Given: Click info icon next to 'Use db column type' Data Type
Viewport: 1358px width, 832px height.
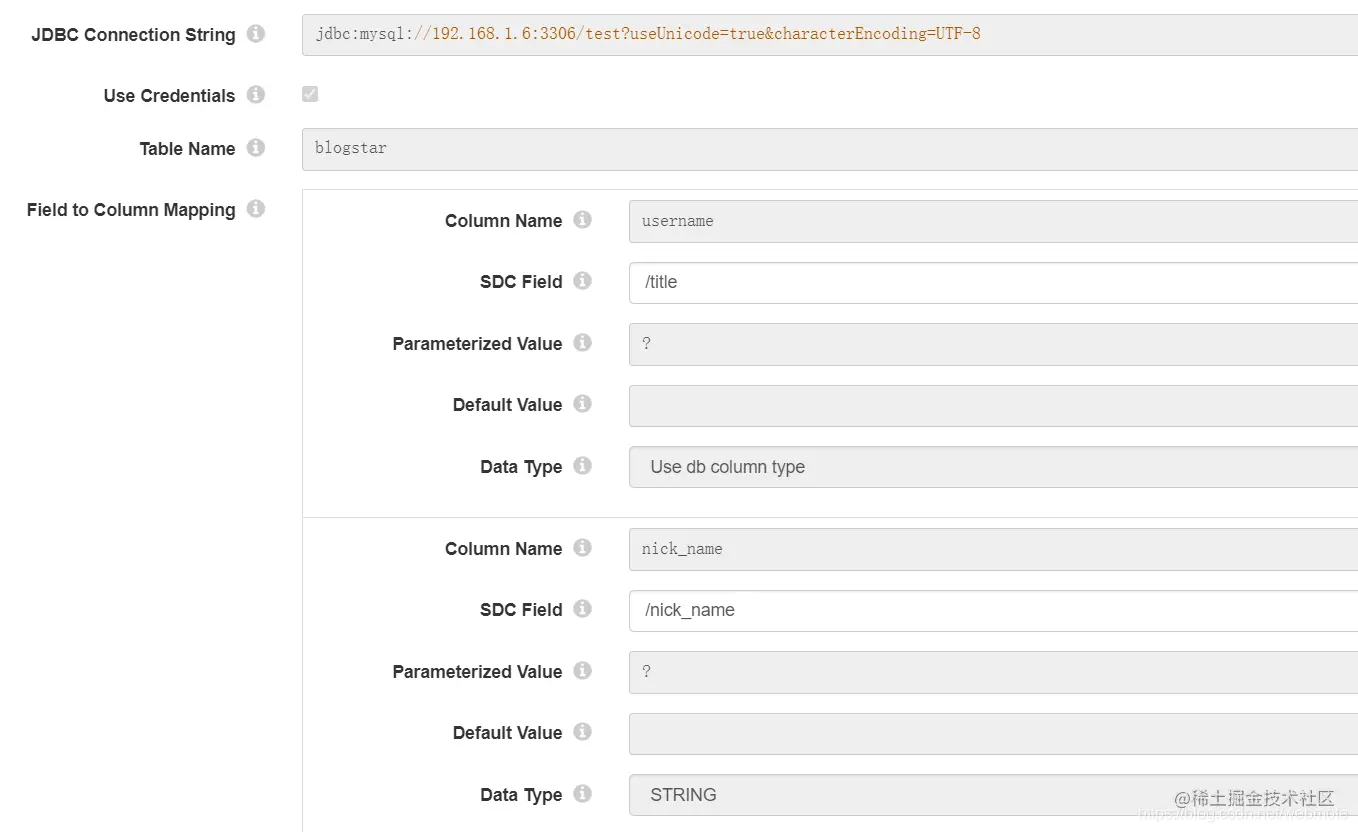Looking at the screenshot, I should (583, 466).
